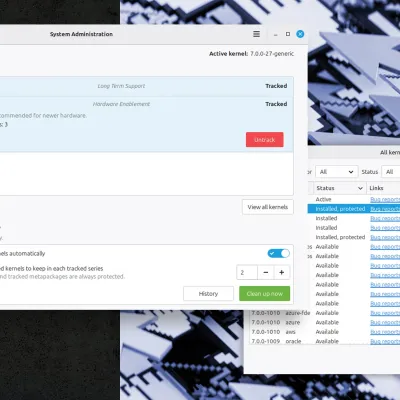This screenshot has height=400, width=400.
Task: Select version 7.0.0-1009 in the oracle row
Action: 266,341
